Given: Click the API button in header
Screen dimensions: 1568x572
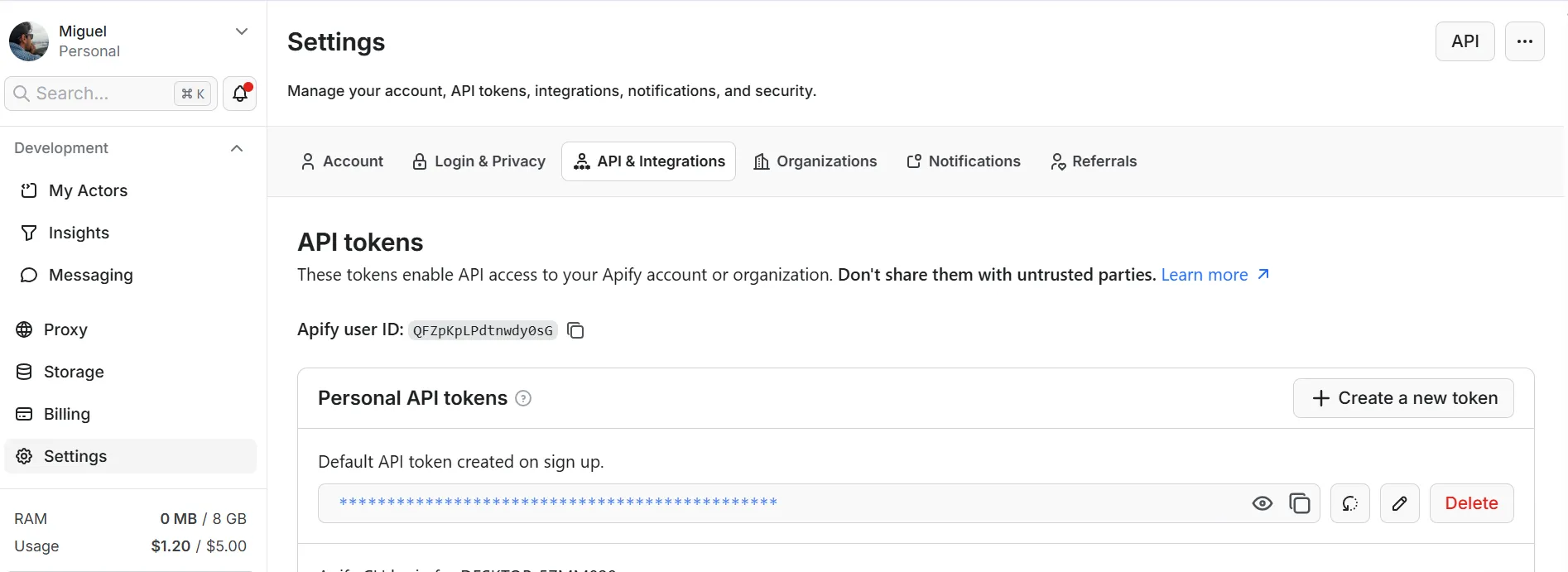Looking at the screenshot, I should point(1465,41).
